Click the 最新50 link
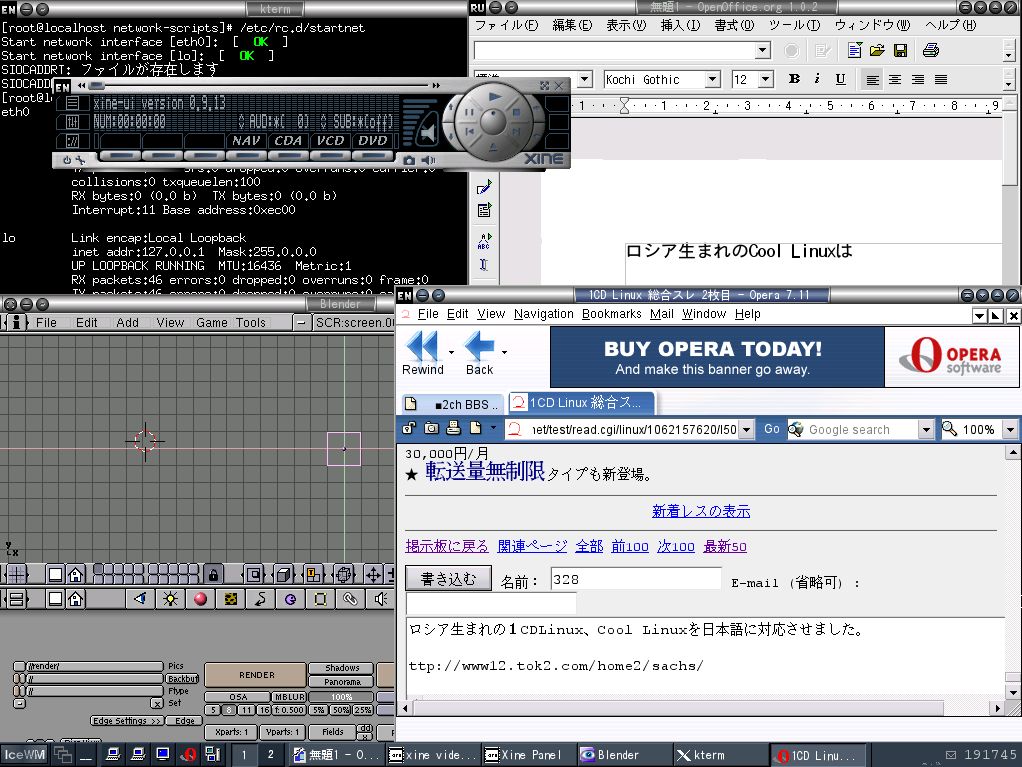The image size is (1022, 767). click(725, 546)
